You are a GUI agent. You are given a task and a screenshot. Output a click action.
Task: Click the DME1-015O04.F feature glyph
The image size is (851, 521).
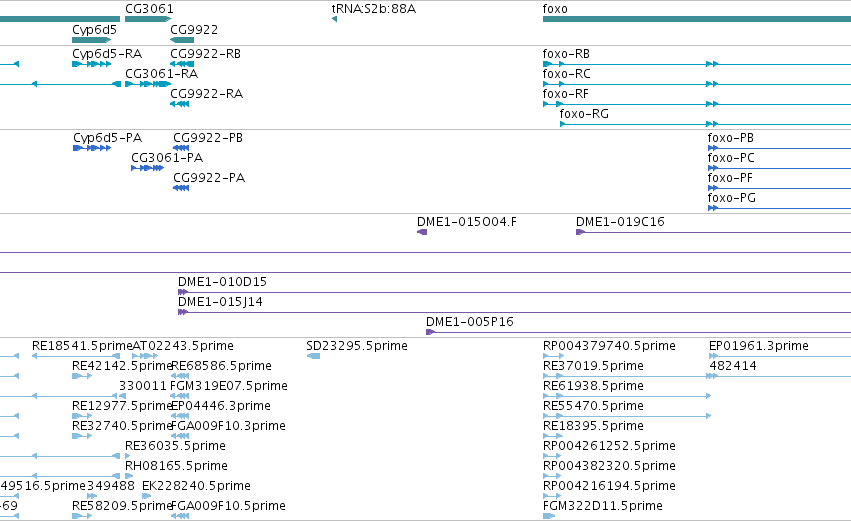coord(422,232)
